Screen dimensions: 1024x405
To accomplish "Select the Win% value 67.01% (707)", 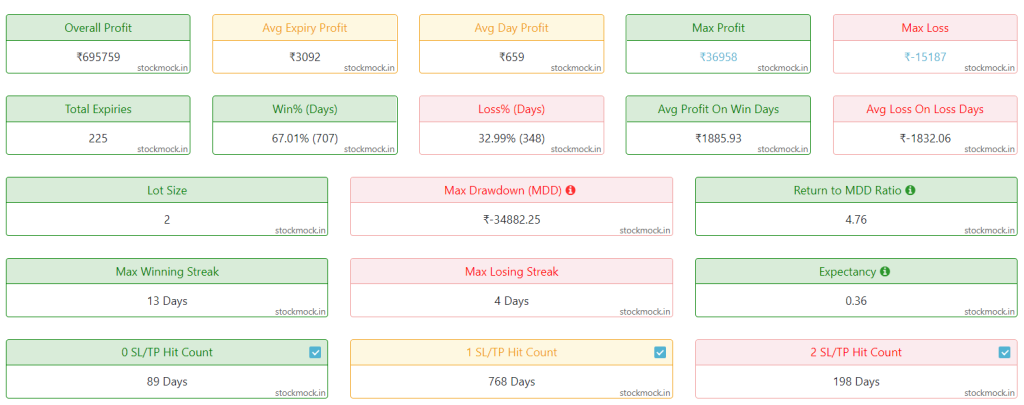I will [305, 138].
